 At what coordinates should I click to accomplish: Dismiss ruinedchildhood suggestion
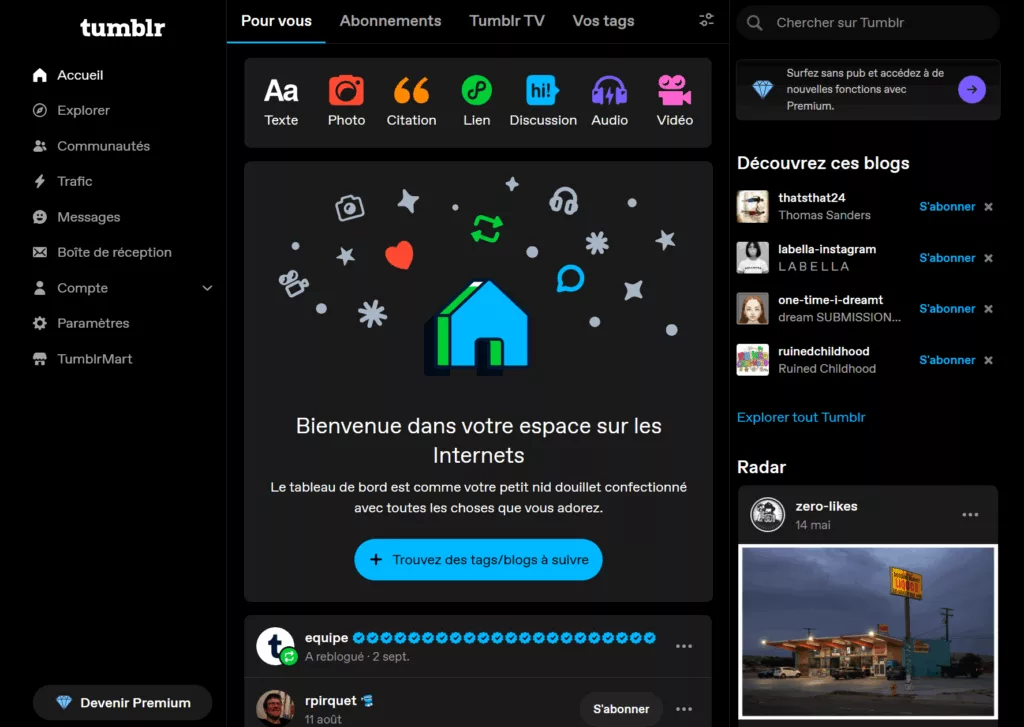click(x=989, y=360)
